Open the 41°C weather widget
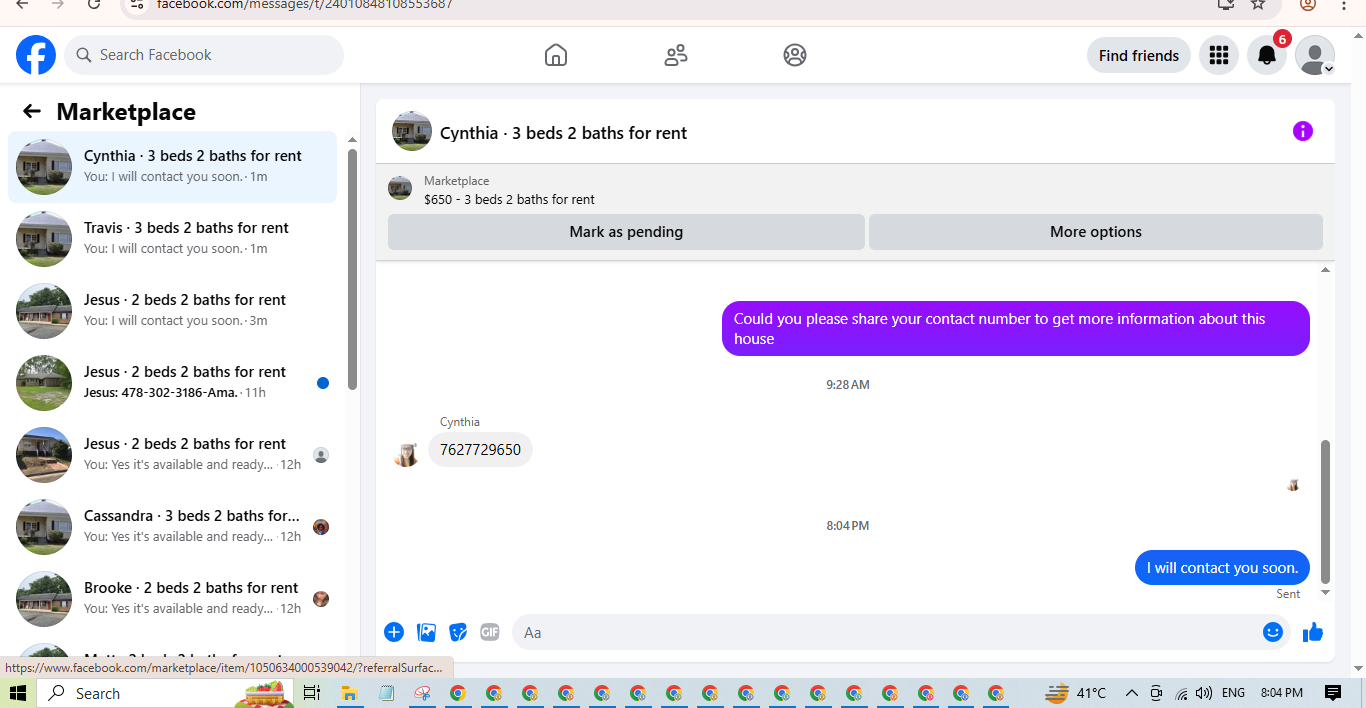The image size is (1366, 708). pyautogui.click(x=1076, y=693)
